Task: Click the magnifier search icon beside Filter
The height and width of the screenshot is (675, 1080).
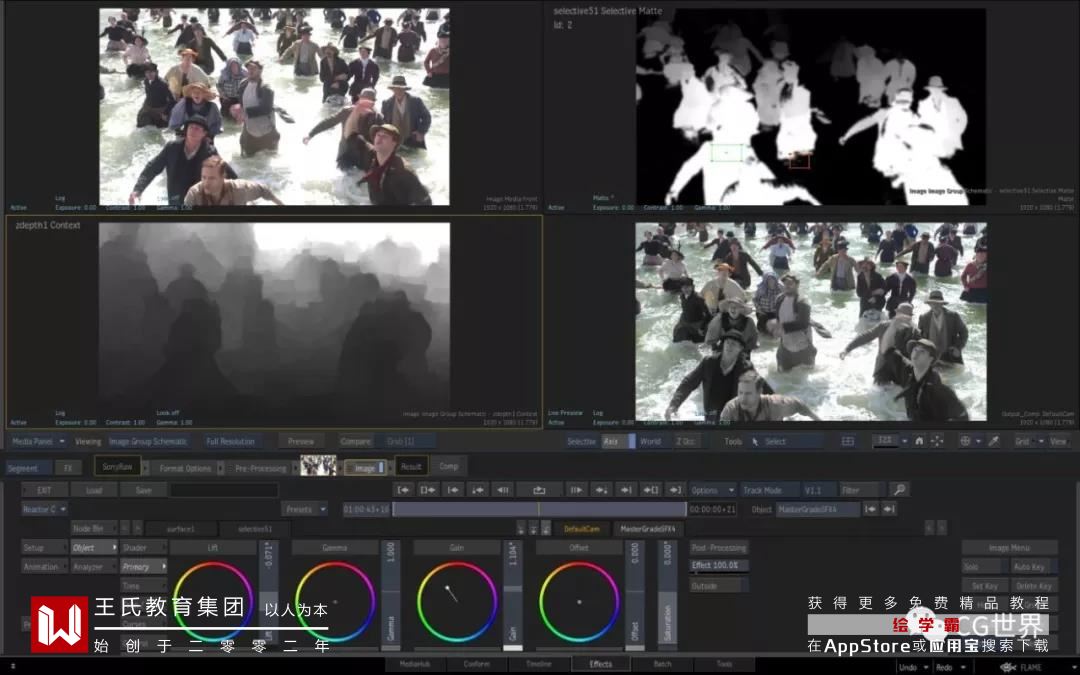Action: (x=899, y=490)
